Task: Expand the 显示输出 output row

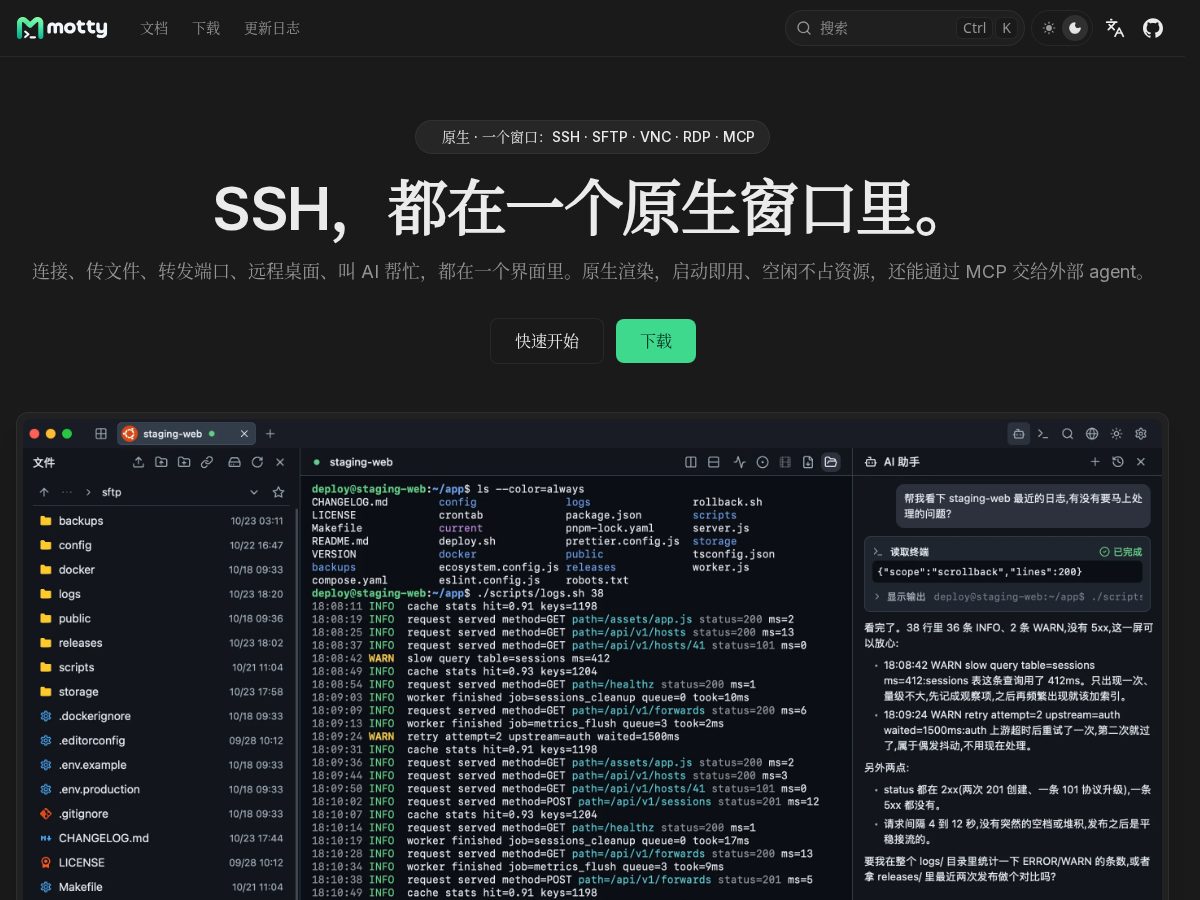Action: tap(1007, 596)
